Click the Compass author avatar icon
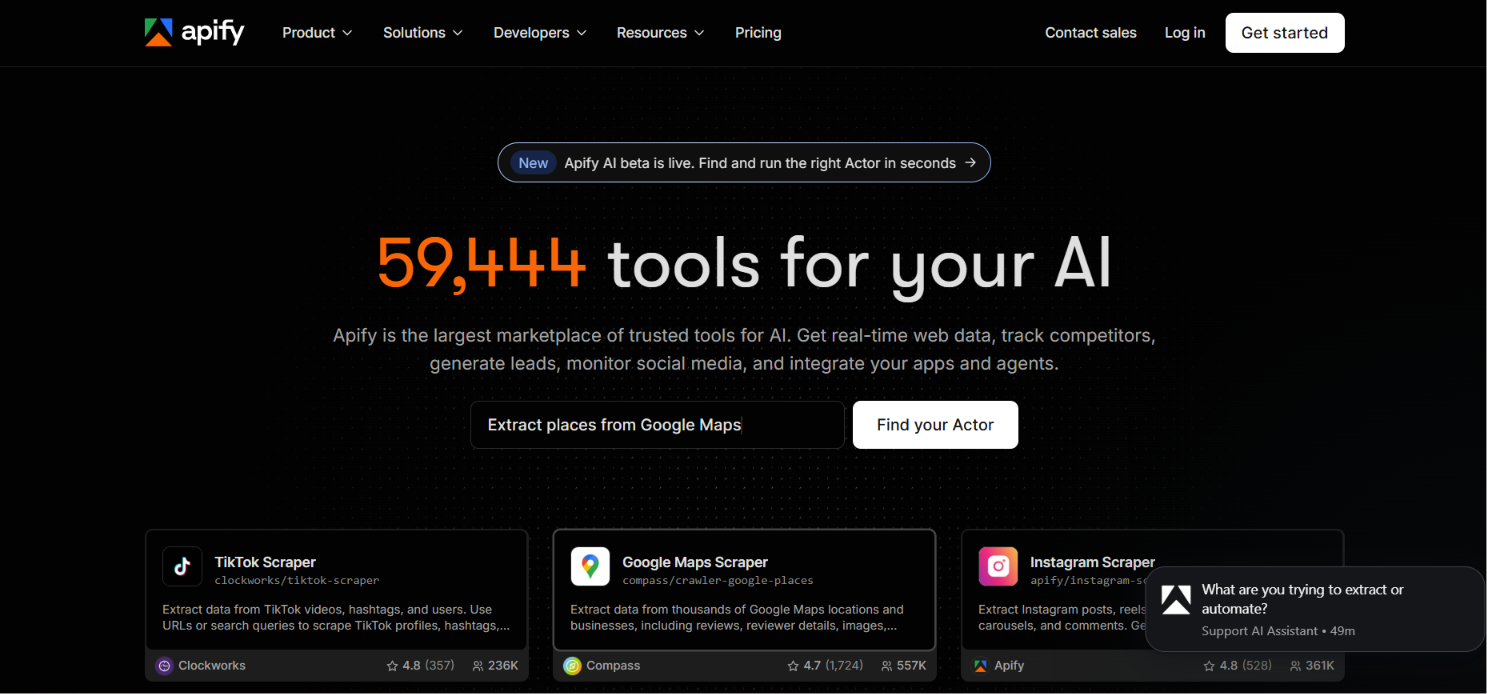Image resolution: width=1487 pixels, height=694 pixels. coord(572,666)
